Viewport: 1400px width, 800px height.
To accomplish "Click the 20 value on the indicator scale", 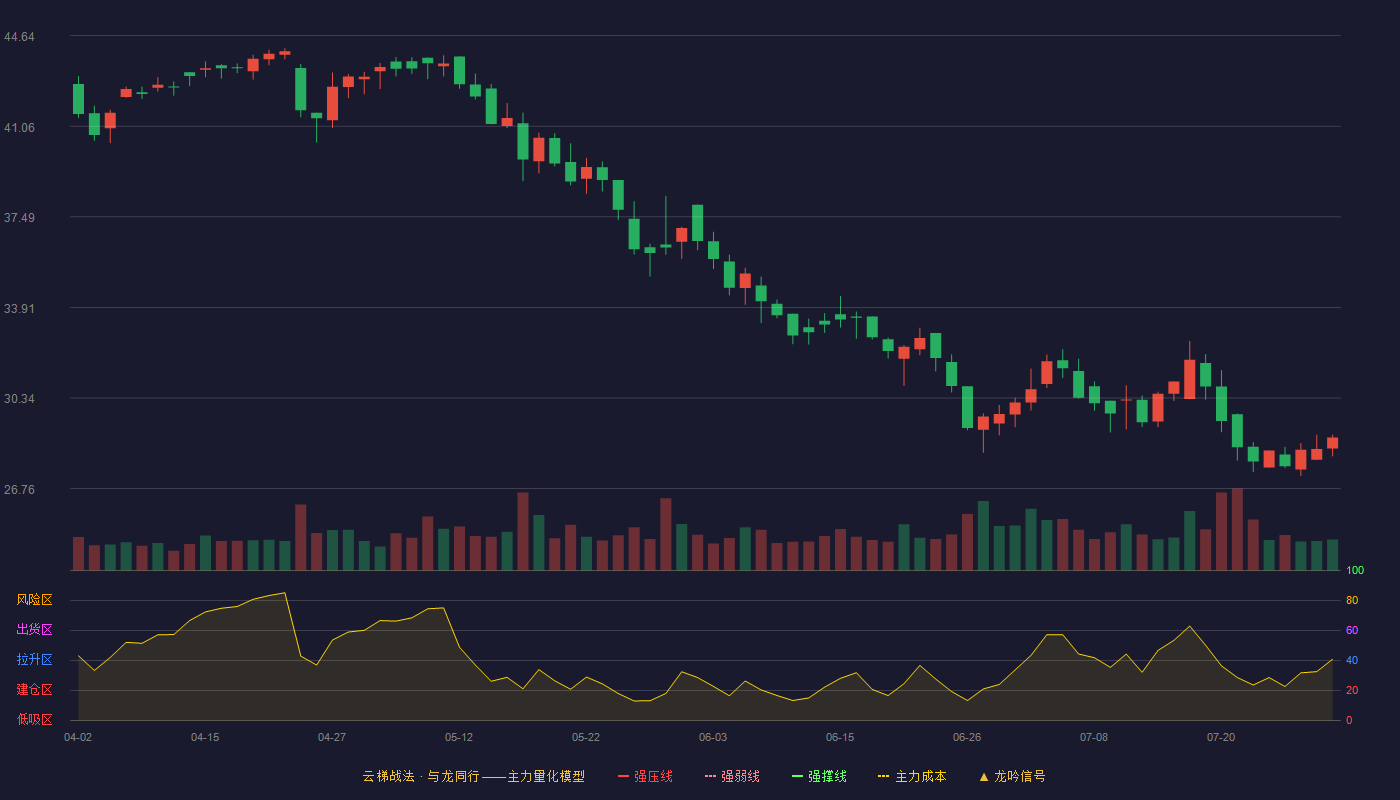I will click(1352, 690).
